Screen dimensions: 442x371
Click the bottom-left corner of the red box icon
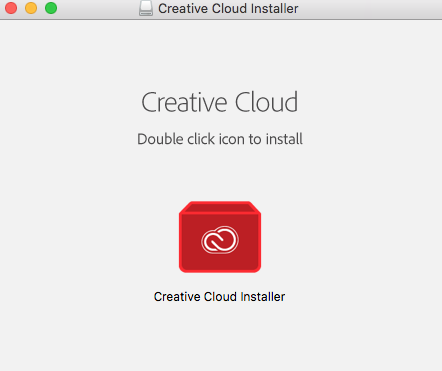183,269
